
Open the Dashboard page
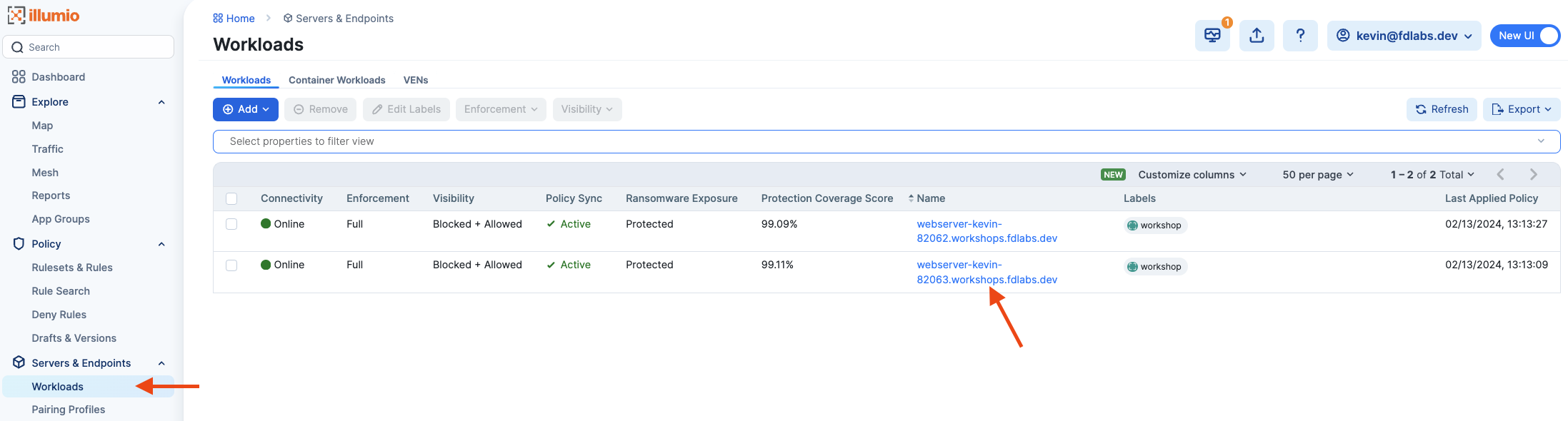point(58,77)
